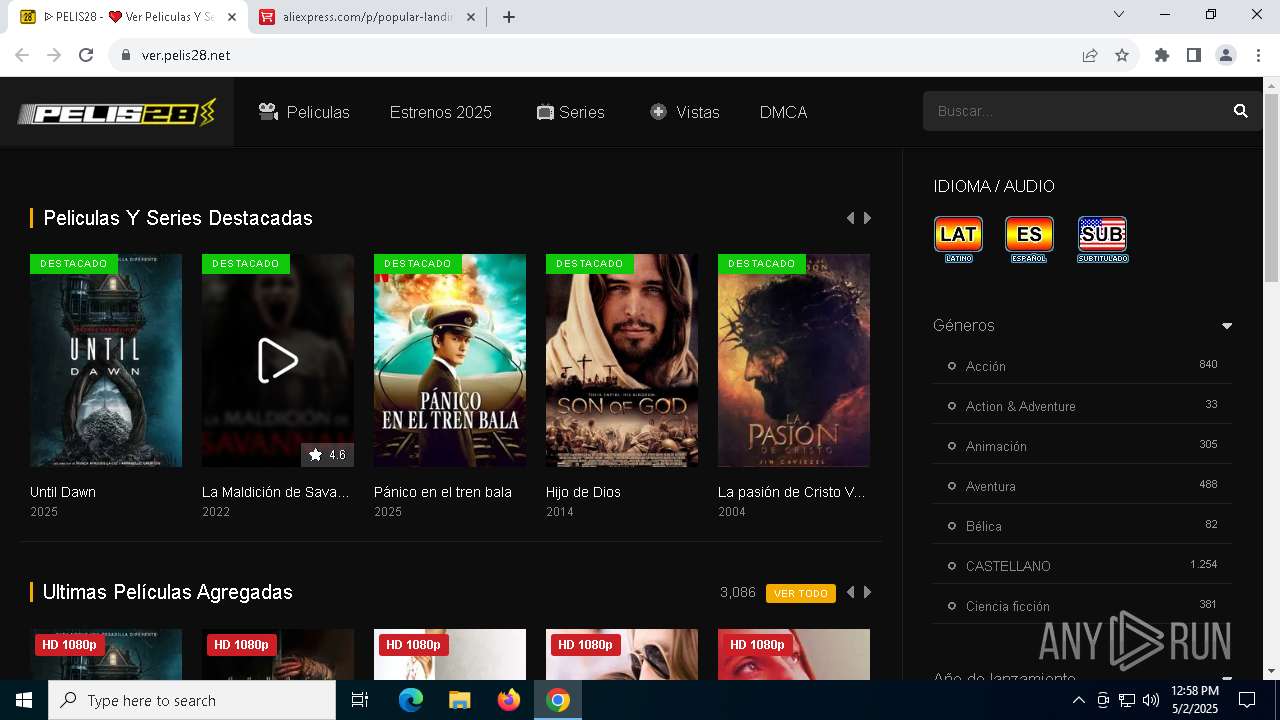Open the Son of God poster
The width and height of the screenshot is (1280, 720).
point(622,360)
